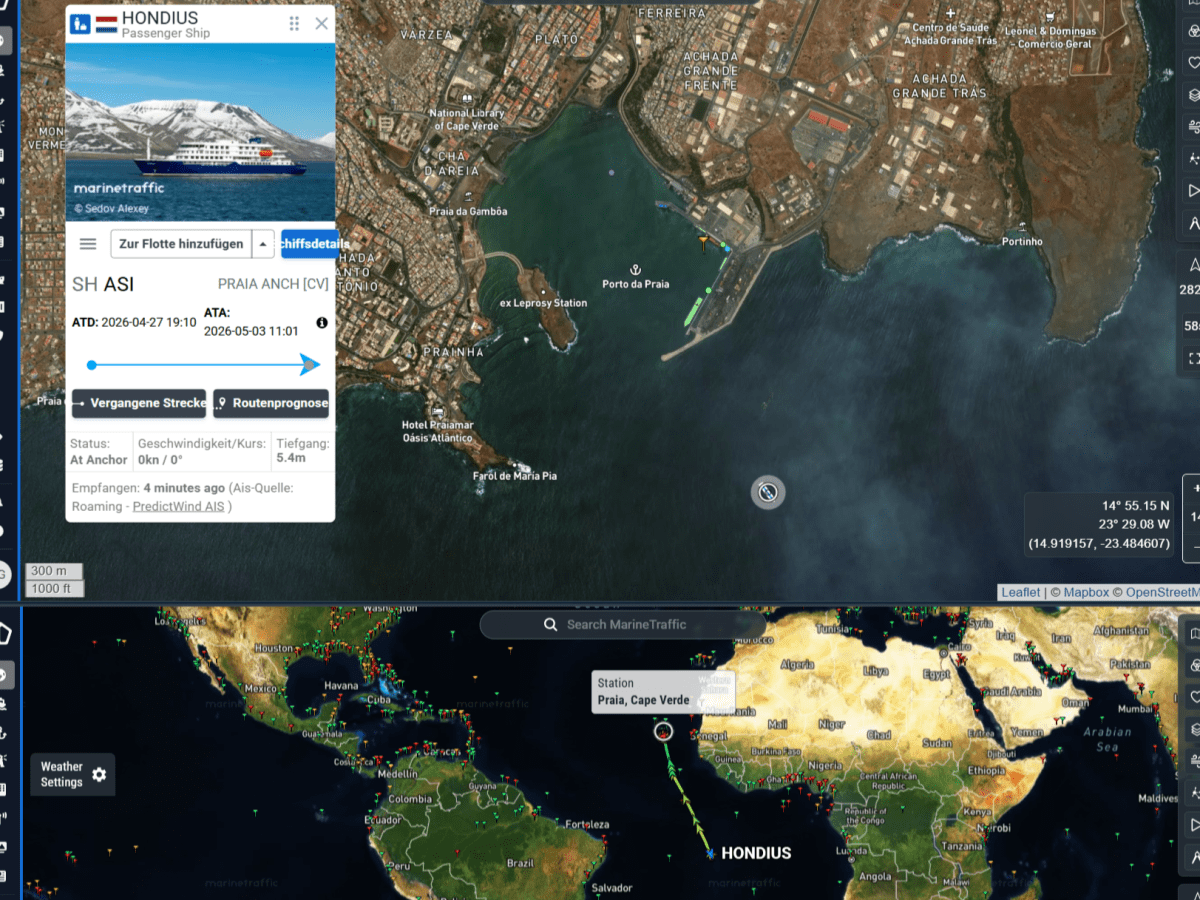This screenshot has height=900, width=1200.
Task: Open the layers icon on lower map right toolbar
Action: [1194, 730]
